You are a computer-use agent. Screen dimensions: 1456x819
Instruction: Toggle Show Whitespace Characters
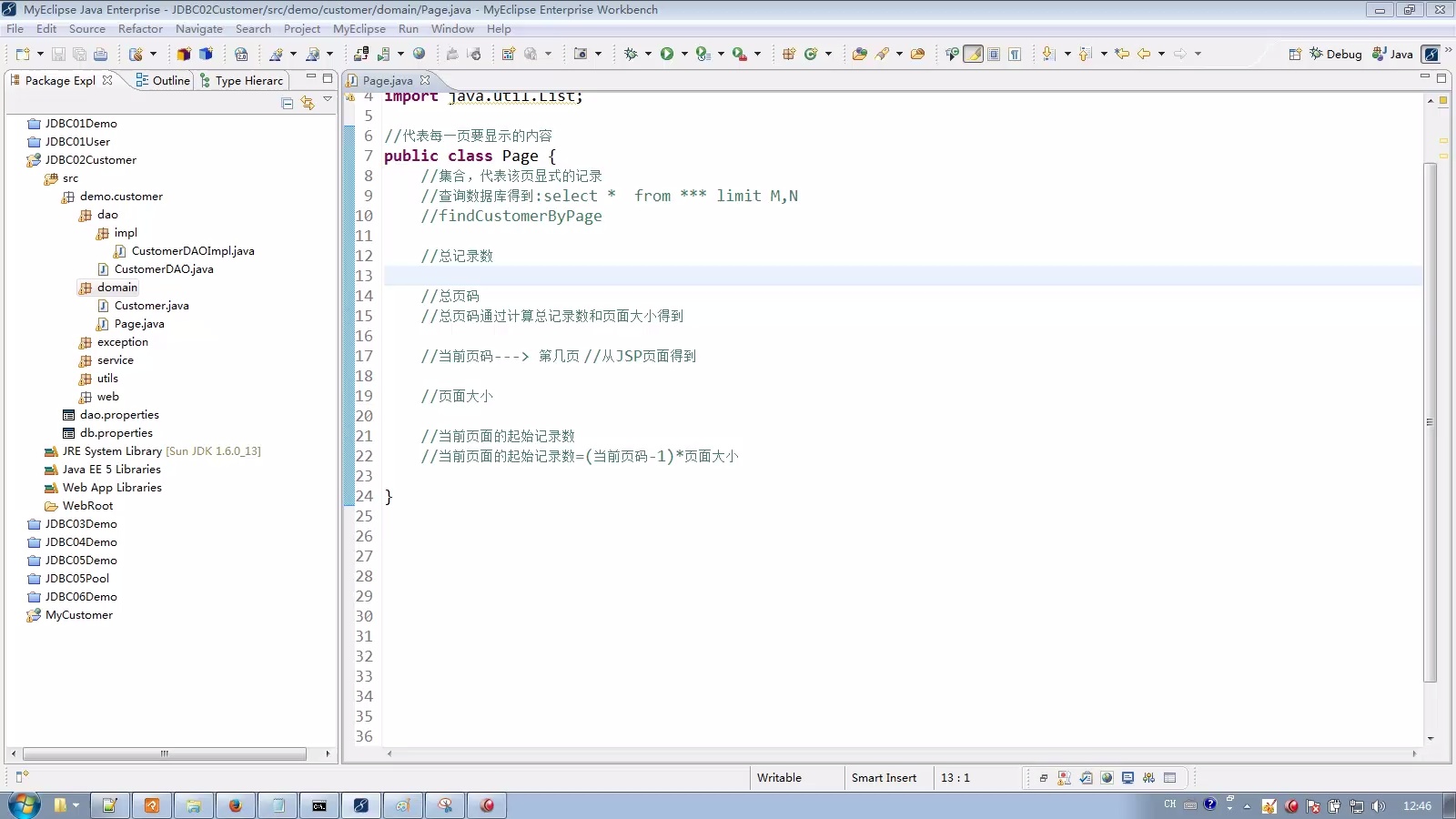pyautogui.click(x=1015, y=54)
